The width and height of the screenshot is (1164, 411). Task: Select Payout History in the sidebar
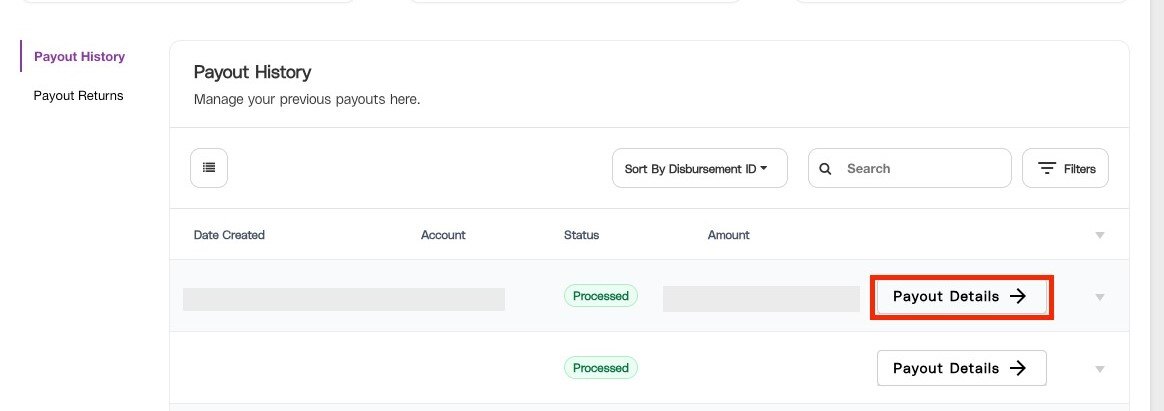click(79, 56)
